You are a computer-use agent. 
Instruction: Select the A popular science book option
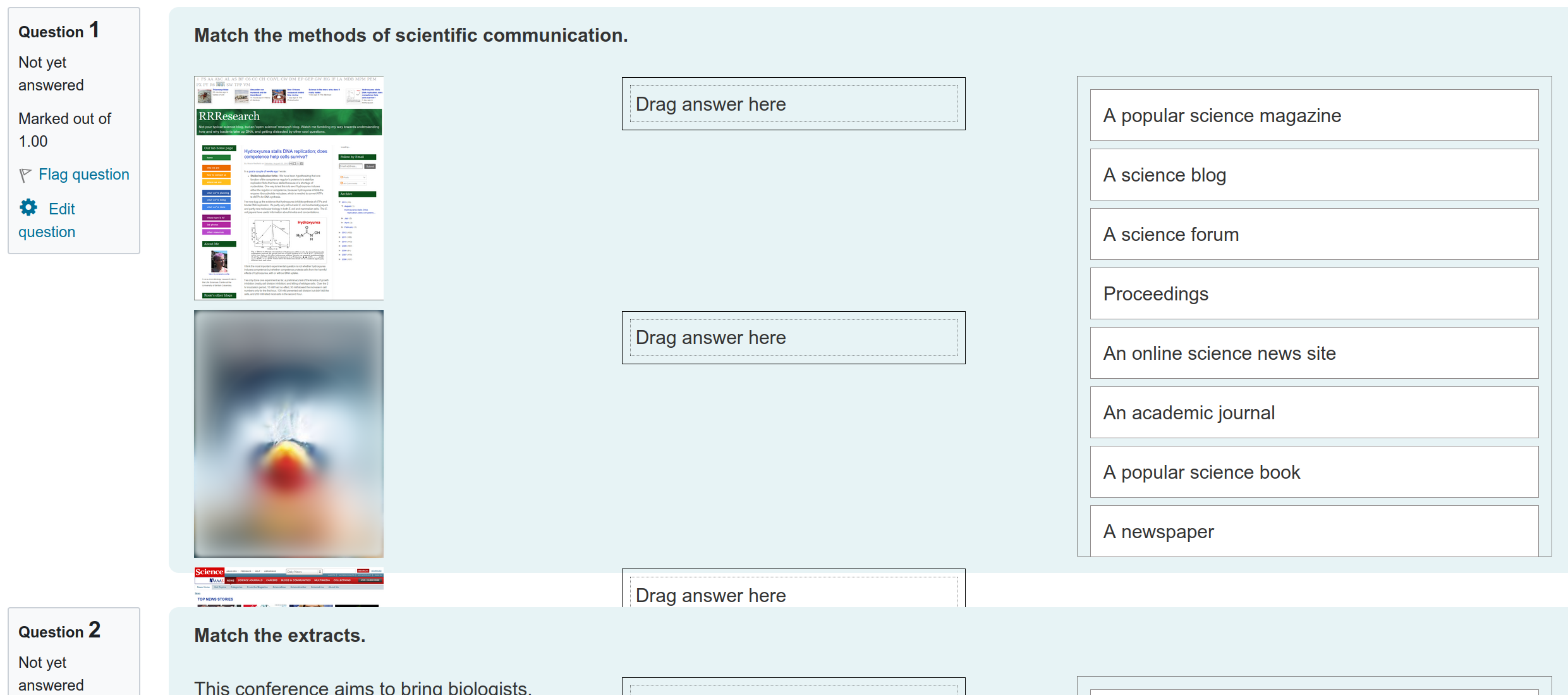tap(1314, 472)
